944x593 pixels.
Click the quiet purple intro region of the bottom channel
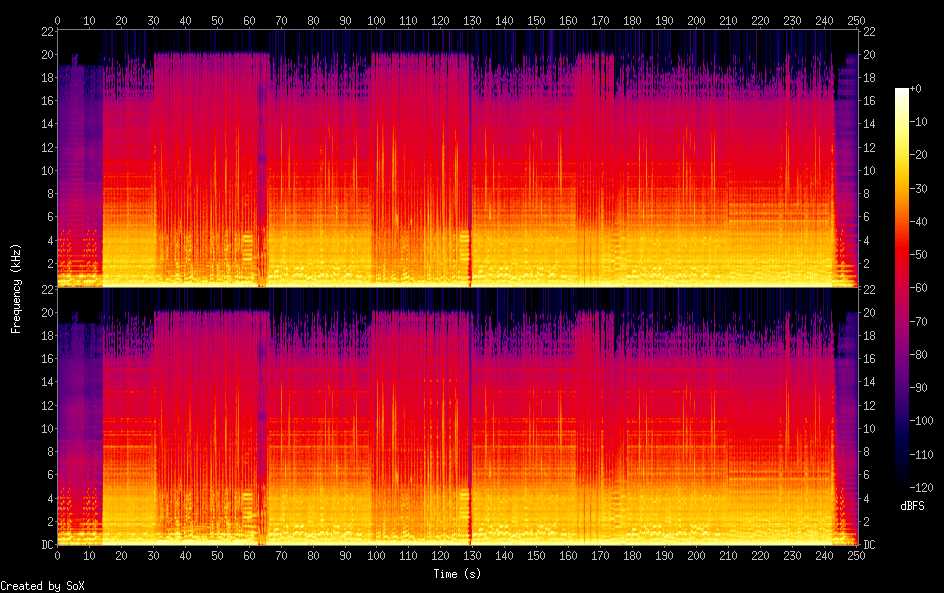(x=80, y=420)
